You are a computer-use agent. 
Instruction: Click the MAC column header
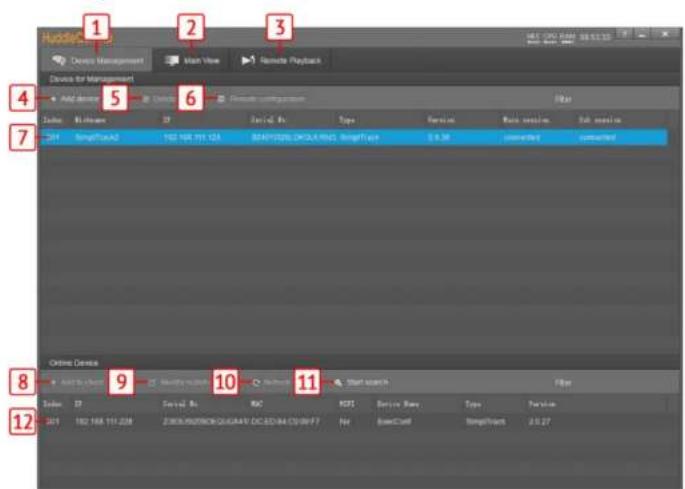coord(257,404)
